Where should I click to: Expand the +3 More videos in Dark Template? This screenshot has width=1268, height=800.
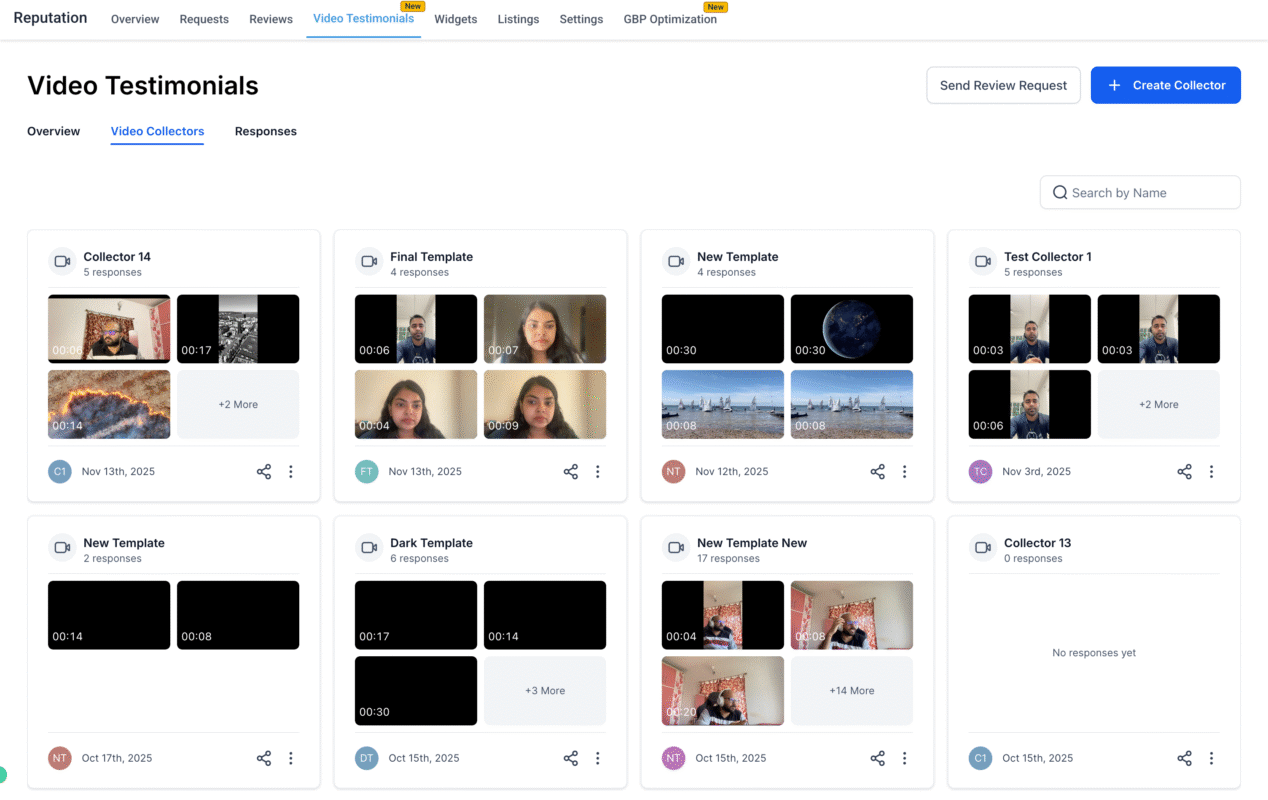click(x=545, y=690)
